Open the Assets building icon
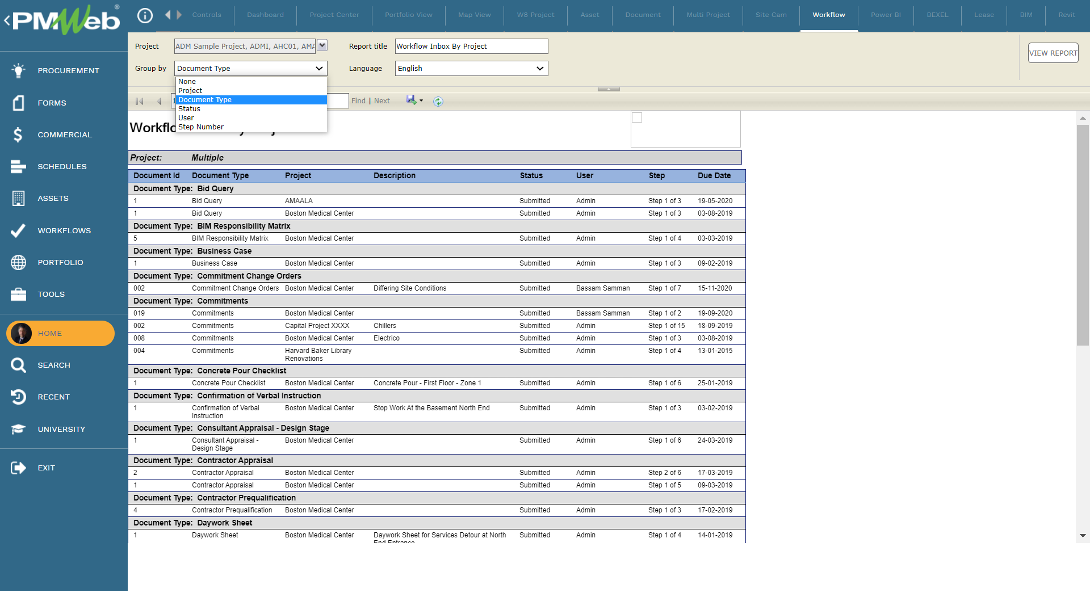Screen dimensions: 1091x591 tap(19, 198)
